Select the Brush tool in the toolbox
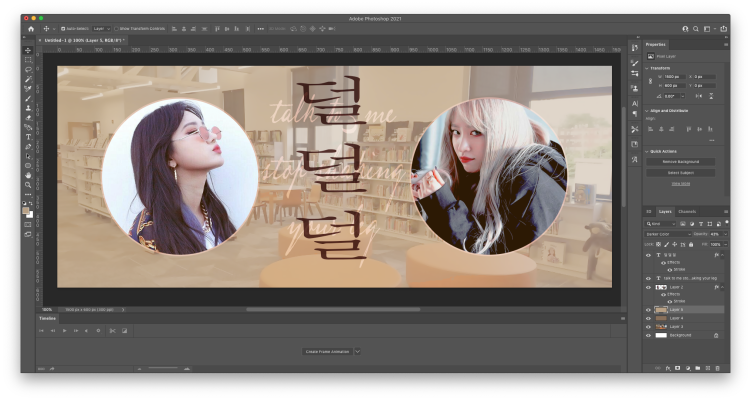The width and height of the screenshot is (751, 400). [28, 98]
